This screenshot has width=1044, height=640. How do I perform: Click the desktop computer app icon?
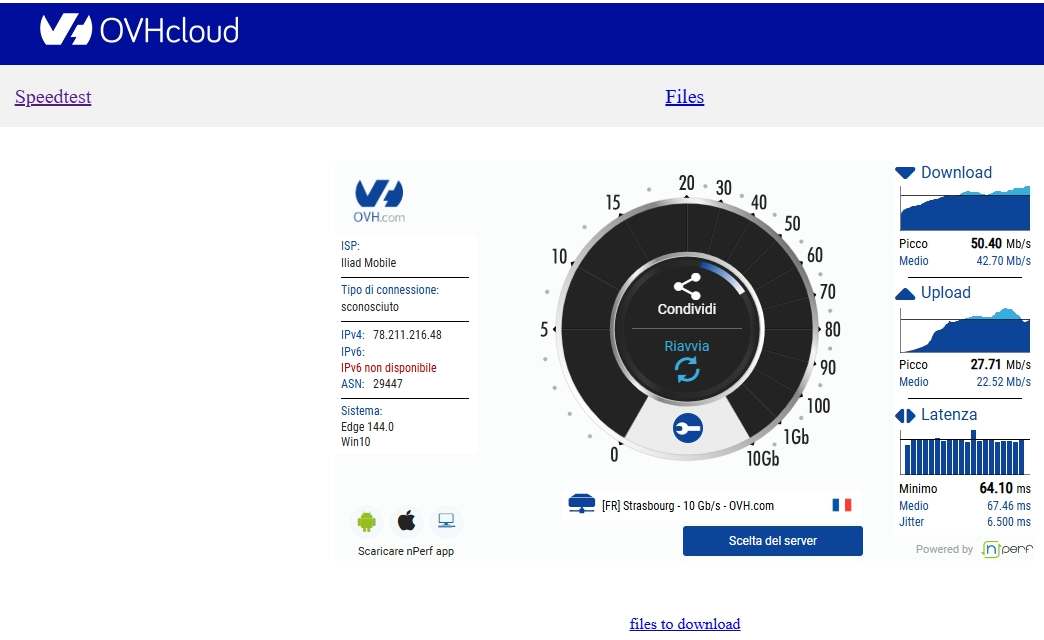[x=446, y=521]
